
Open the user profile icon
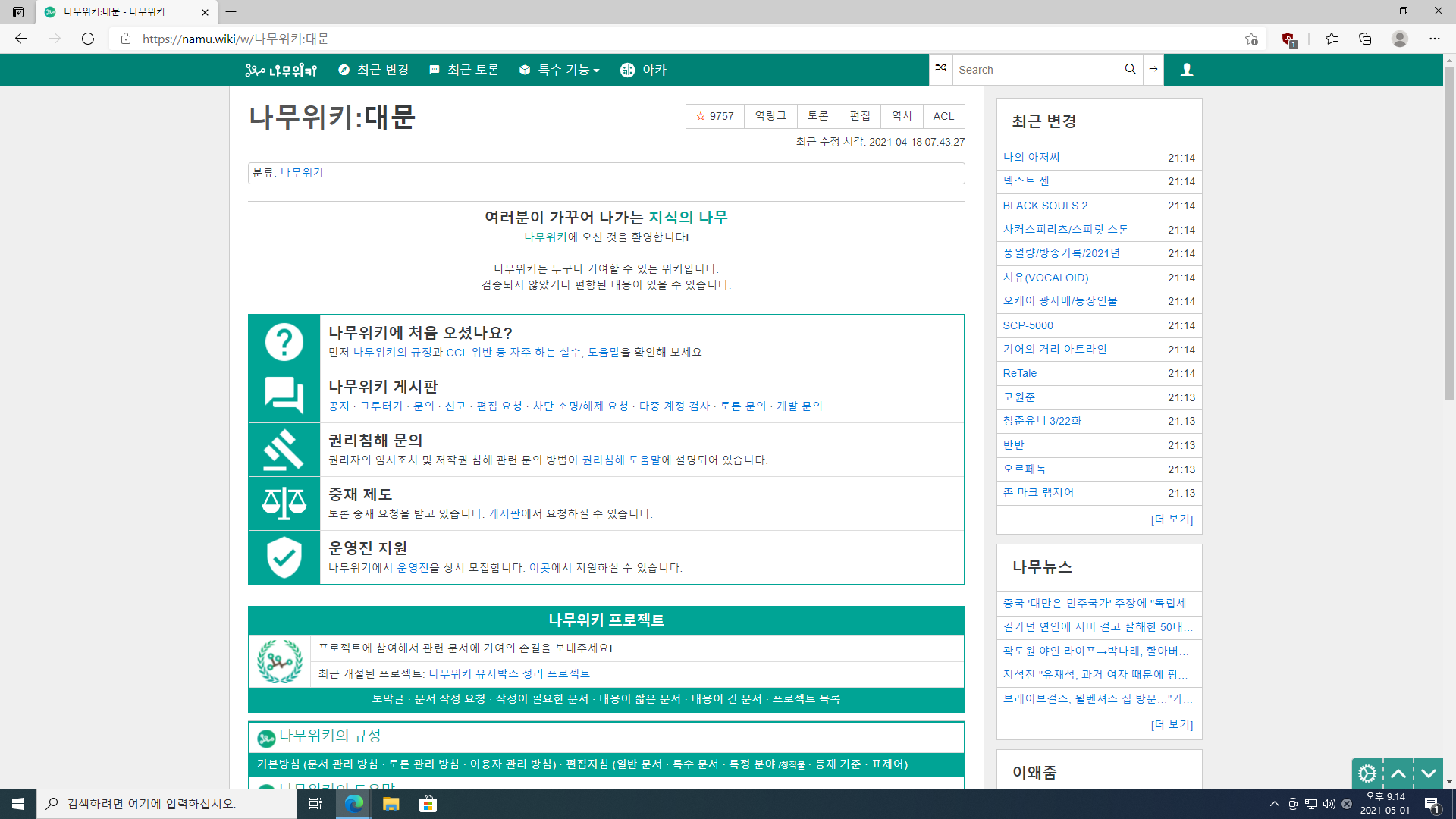click(1187, 70)
